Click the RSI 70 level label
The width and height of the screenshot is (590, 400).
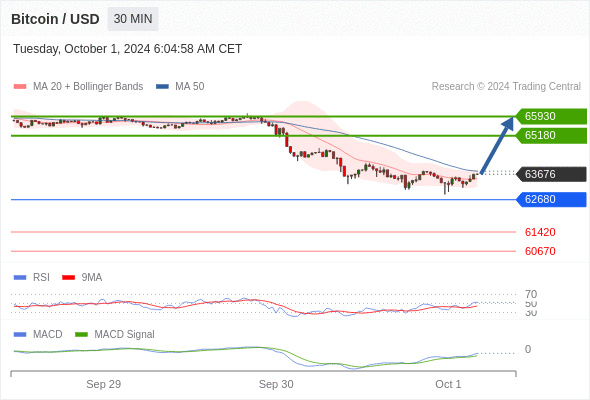click(531, 294)
